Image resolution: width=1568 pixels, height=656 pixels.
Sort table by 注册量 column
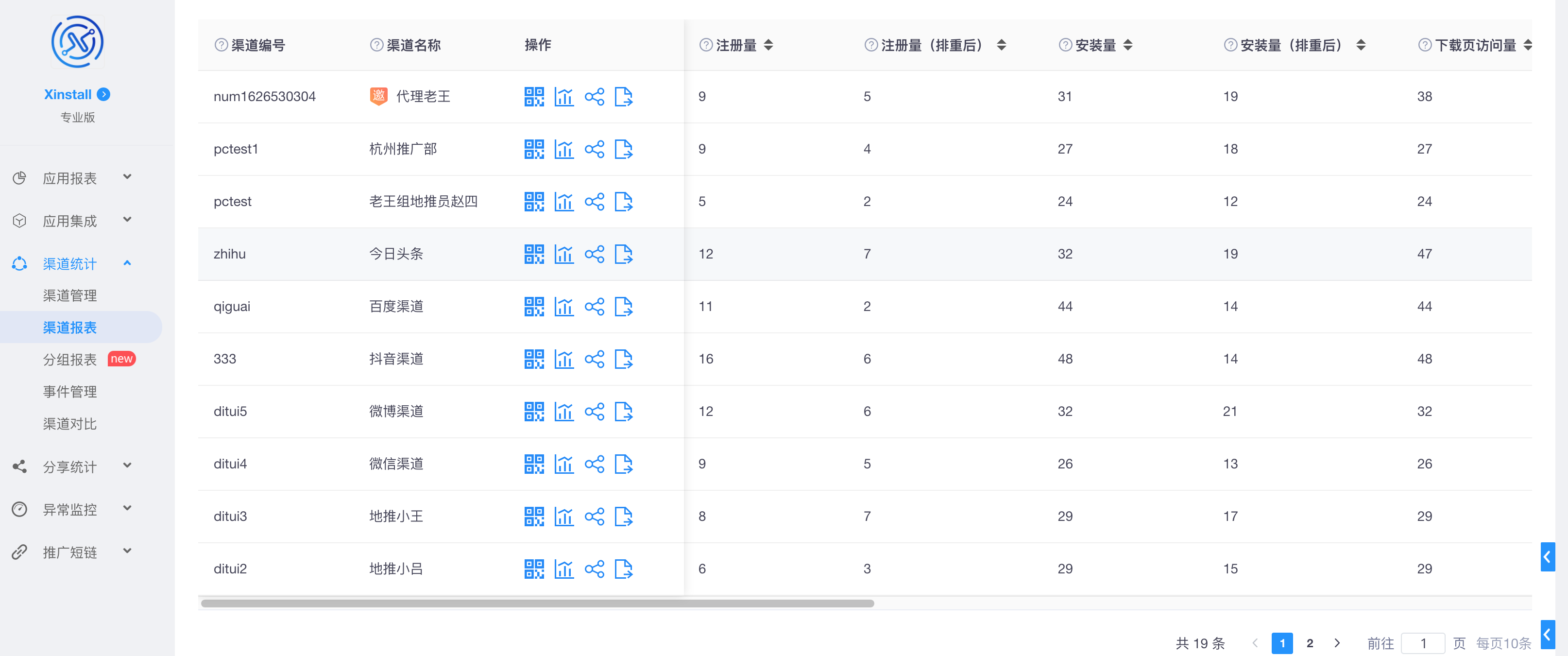pyautogui.click(x=768, y=45)
